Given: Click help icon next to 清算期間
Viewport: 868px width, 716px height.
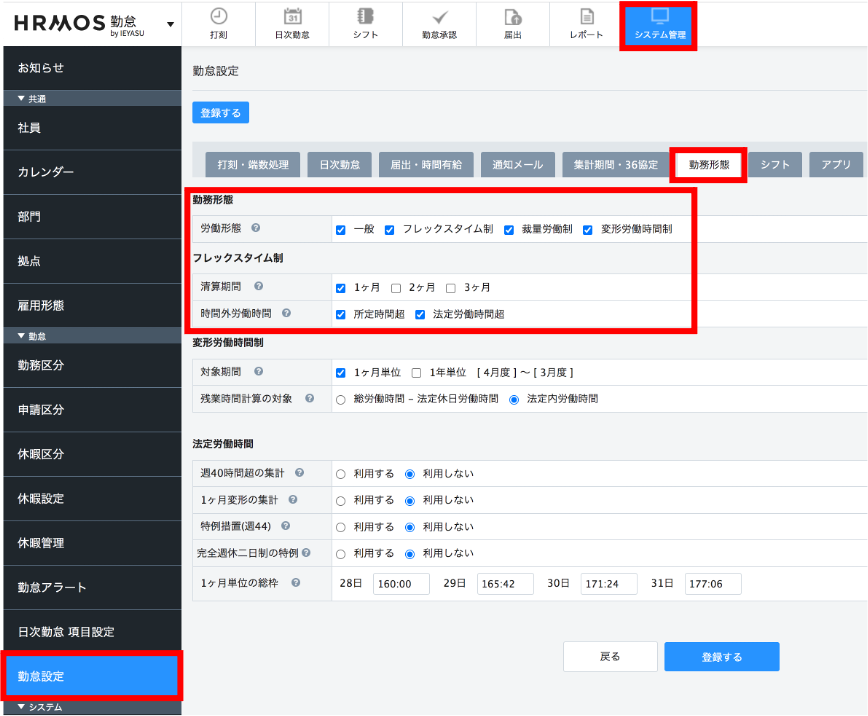Looking at the screenshot, I should click(259, 286).
